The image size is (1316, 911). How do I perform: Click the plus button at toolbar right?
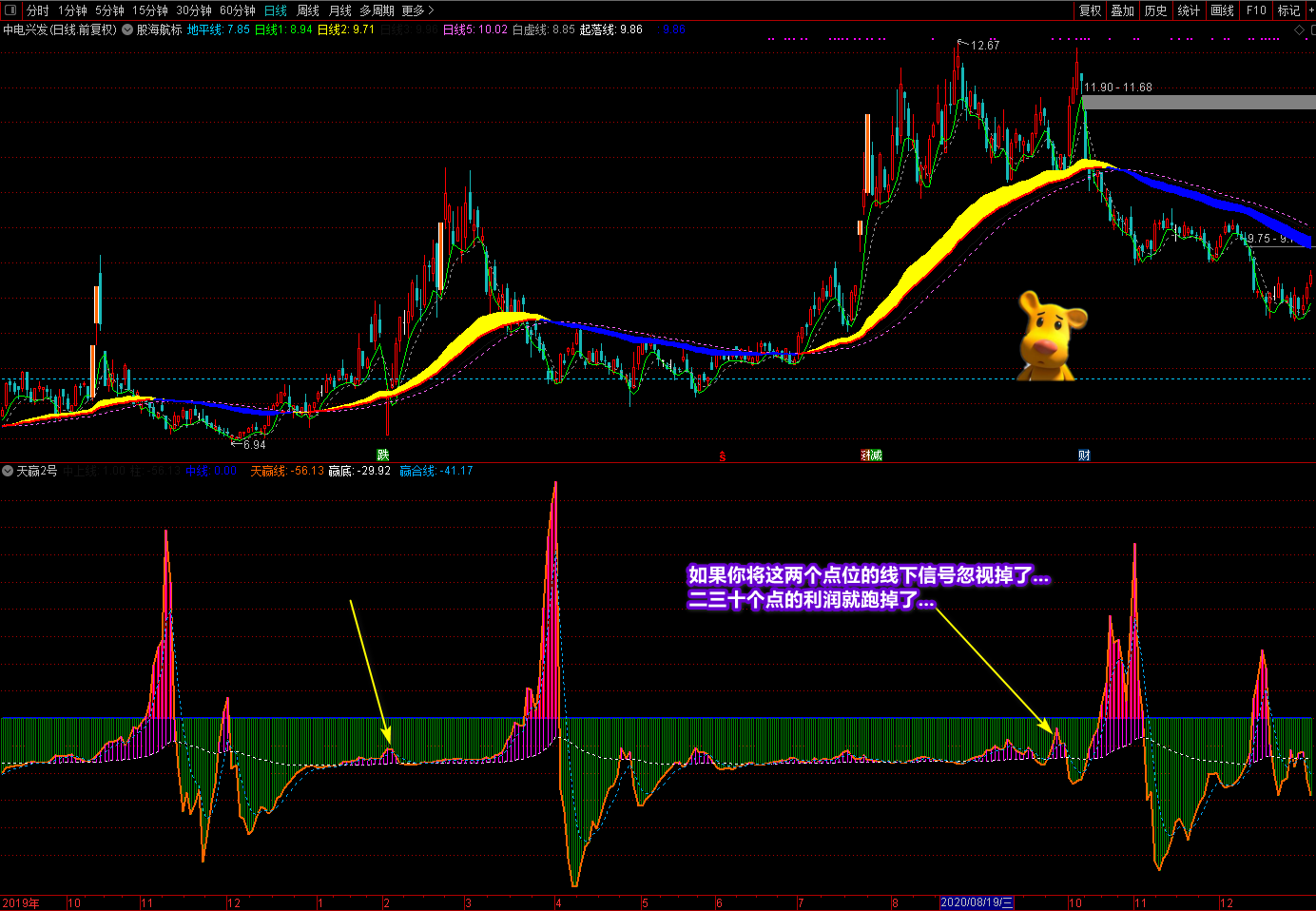pyautogui.click(x=1310, y=10)
